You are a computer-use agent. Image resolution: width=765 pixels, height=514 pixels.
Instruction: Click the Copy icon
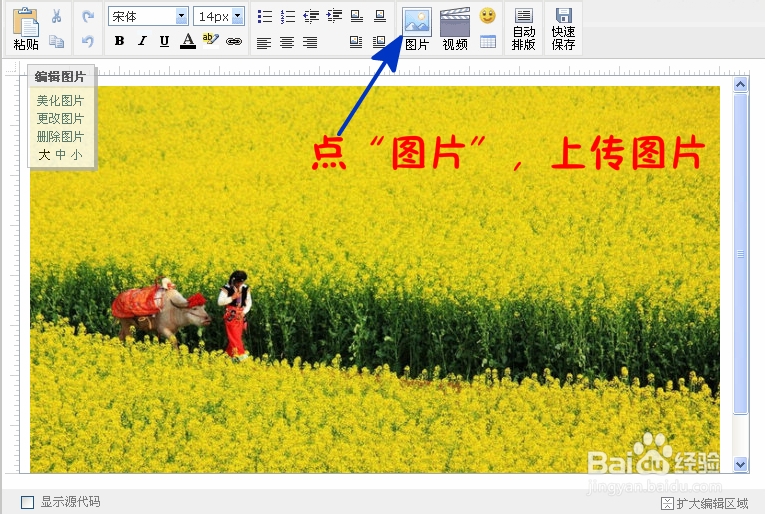[x=57, y=42]
